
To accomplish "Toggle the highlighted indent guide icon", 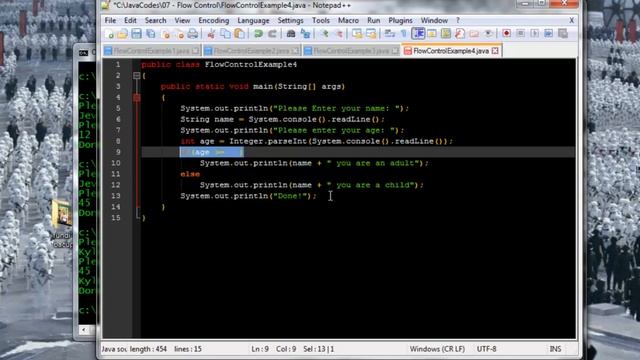I will click(x=418, y=34).
